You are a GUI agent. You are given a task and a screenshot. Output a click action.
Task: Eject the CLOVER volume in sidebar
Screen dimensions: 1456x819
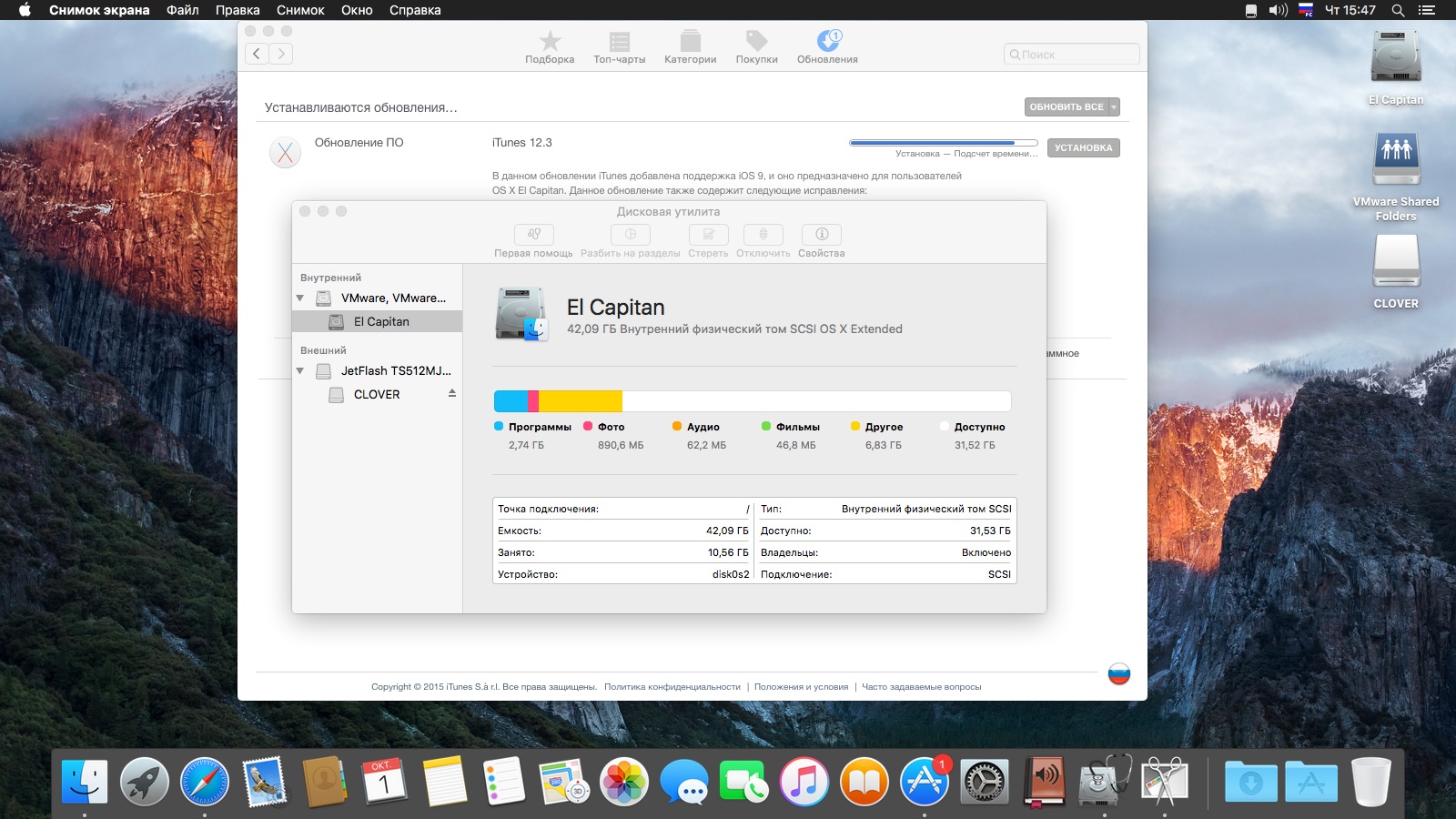click(452, 393)
